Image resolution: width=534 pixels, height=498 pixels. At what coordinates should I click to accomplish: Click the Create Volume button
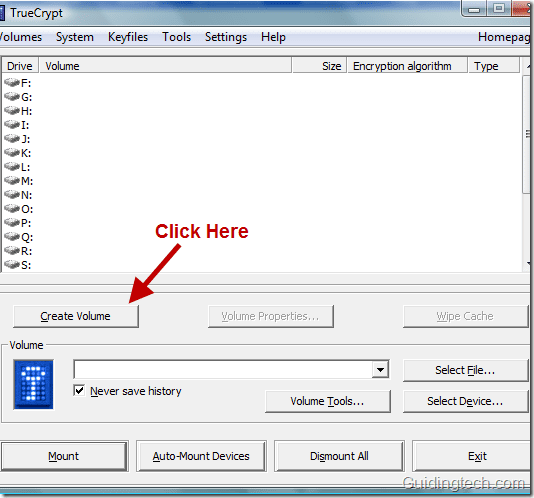pyautogui.click(x=76, y=316)
